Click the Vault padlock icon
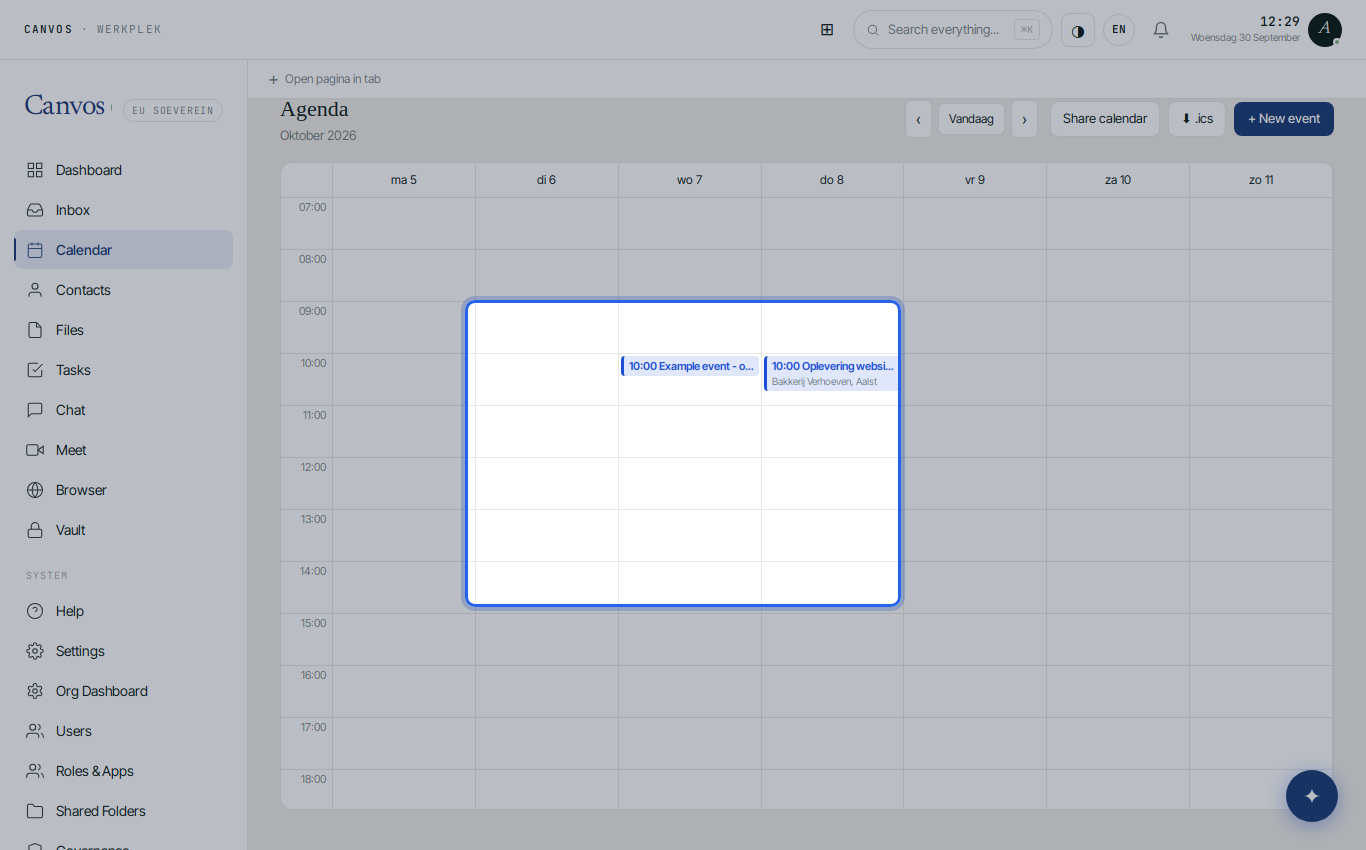 35,530
